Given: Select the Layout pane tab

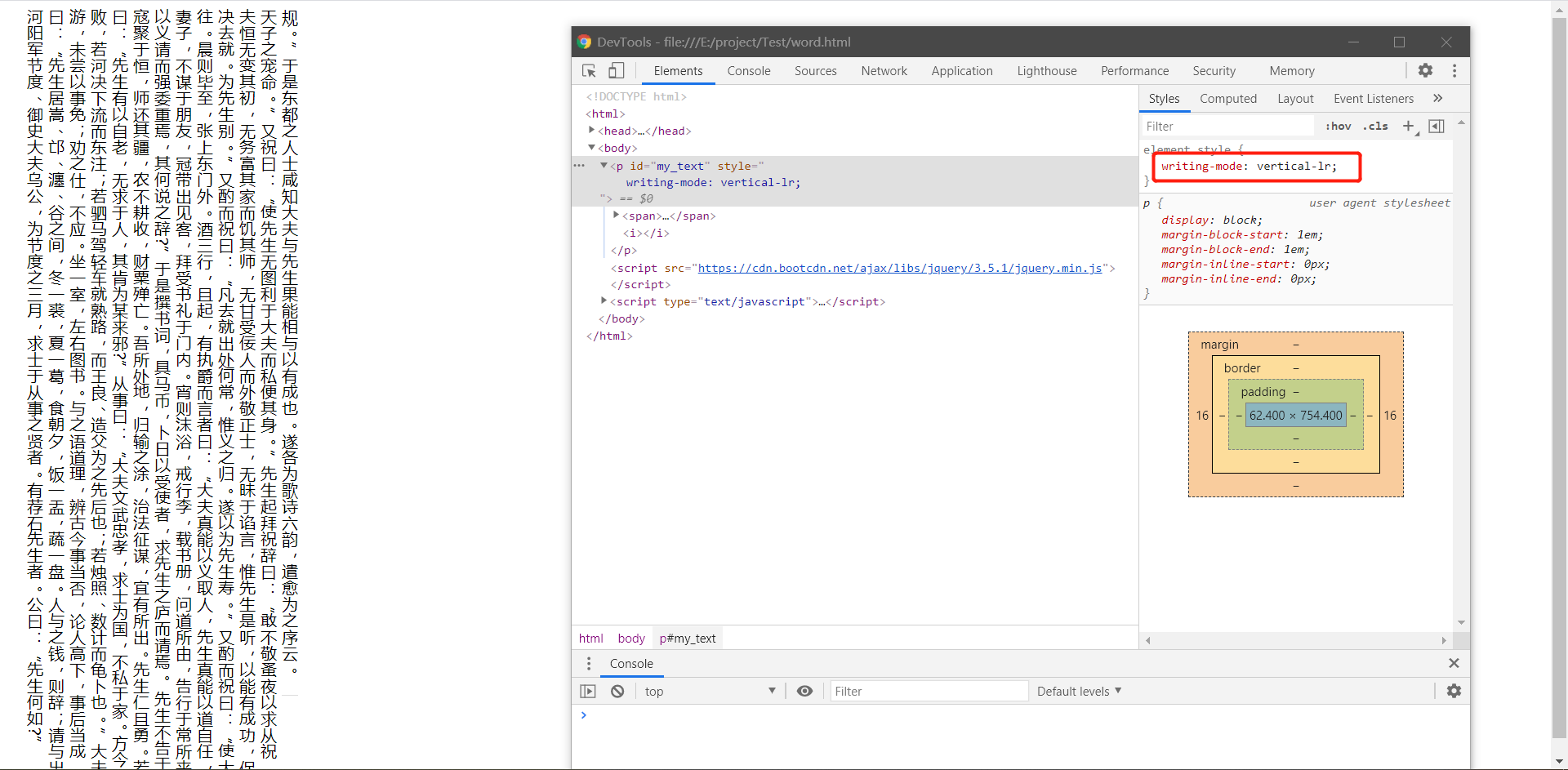Looking at the screenshot, I should point(1295,99).
